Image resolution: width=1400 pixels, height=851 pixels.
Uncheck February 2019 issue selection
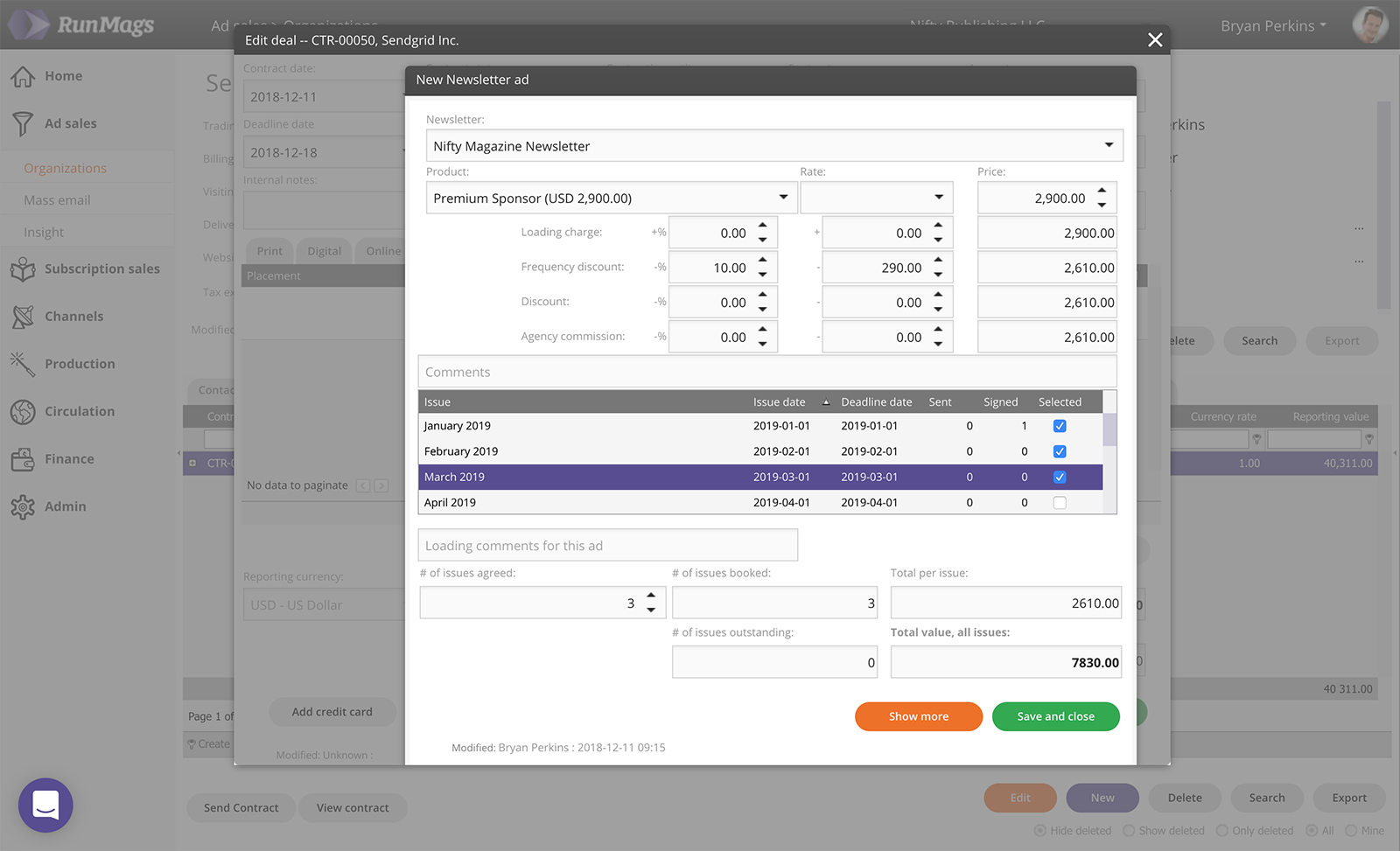[x=1060, y=451]
